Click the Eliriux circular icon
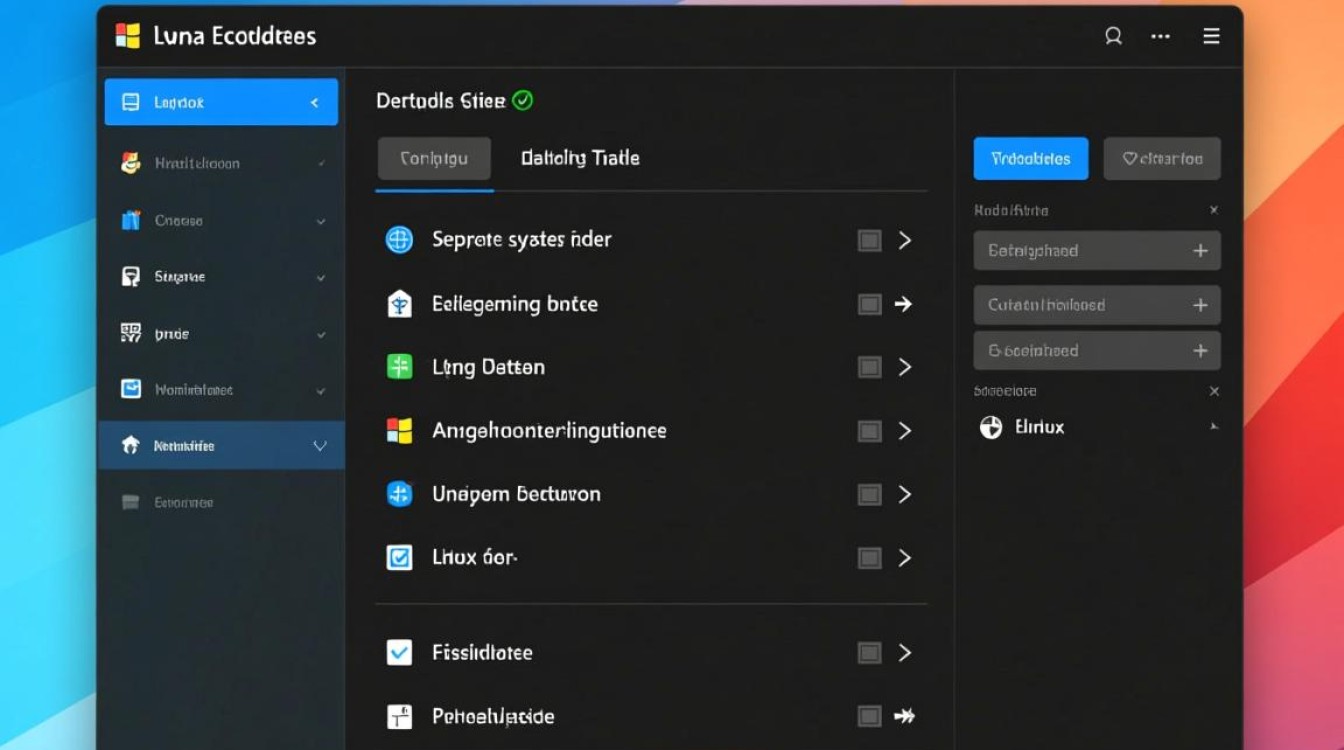Image resolution: width=1344 pixels, height=750 pixels. click(x=990, y=428)
